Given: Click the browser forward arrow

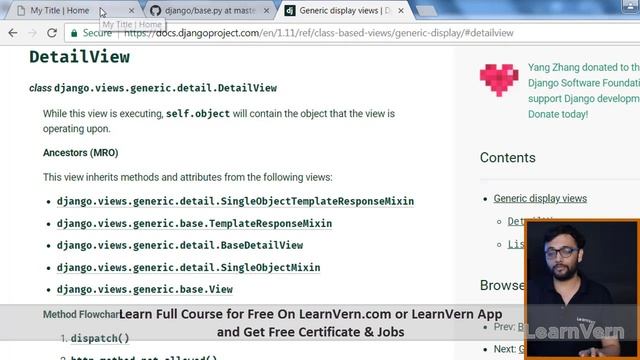Looking at the screenshot, I should tap(32, 33).
